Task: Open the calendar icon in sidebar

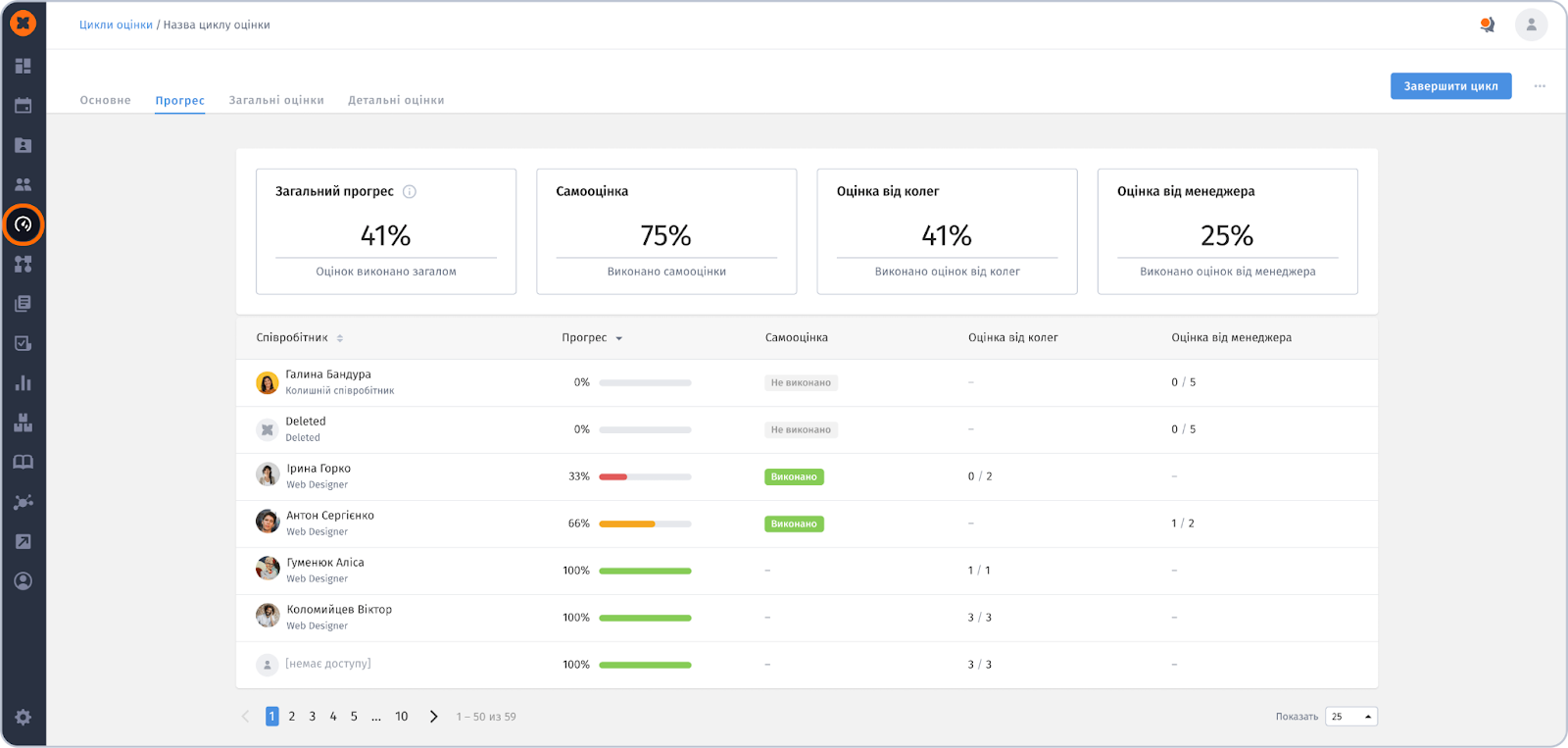Action: [x=24, y=106]
